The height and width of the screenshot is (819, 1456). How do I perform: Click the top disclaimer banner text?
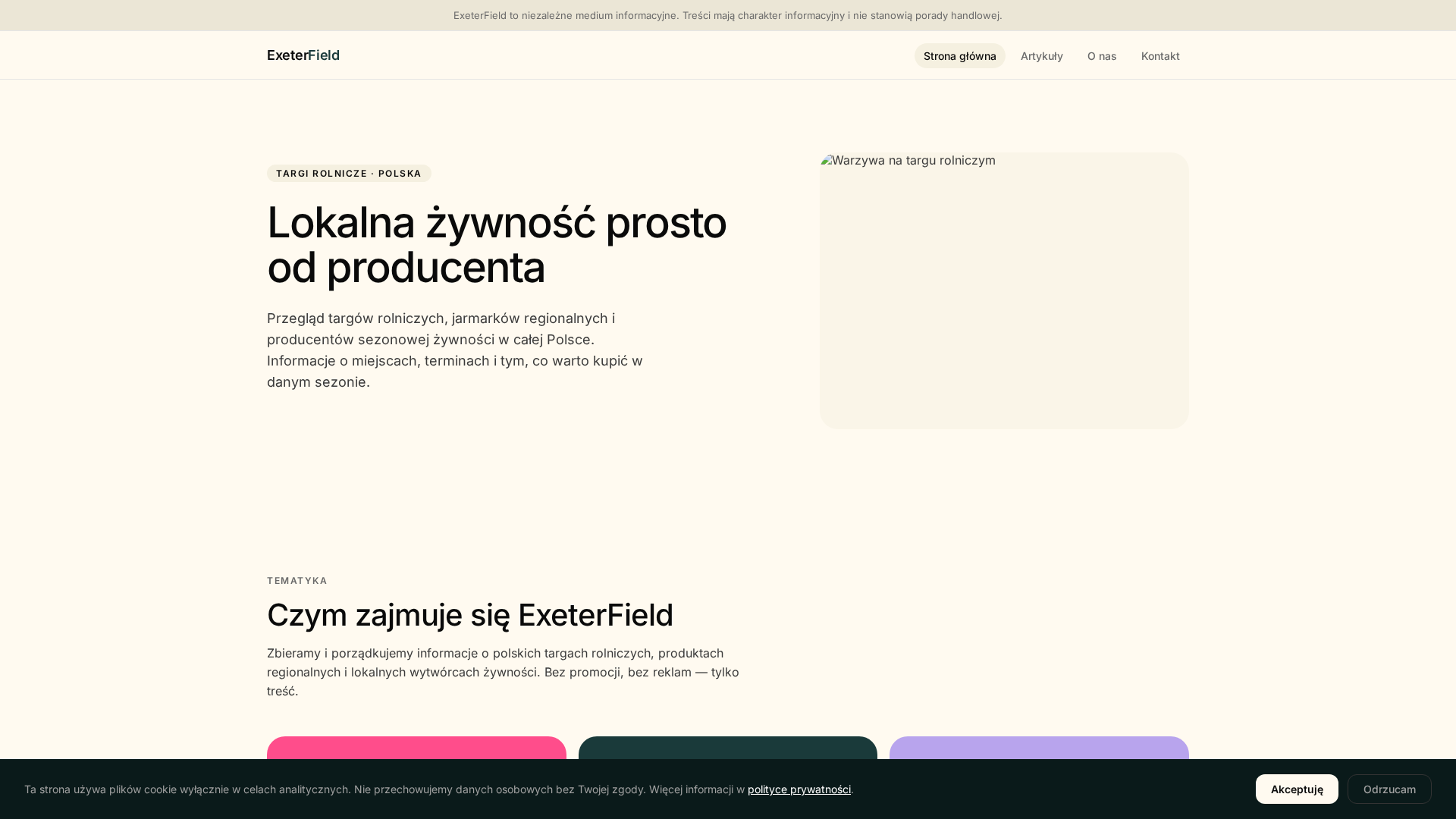click(728, 15)
